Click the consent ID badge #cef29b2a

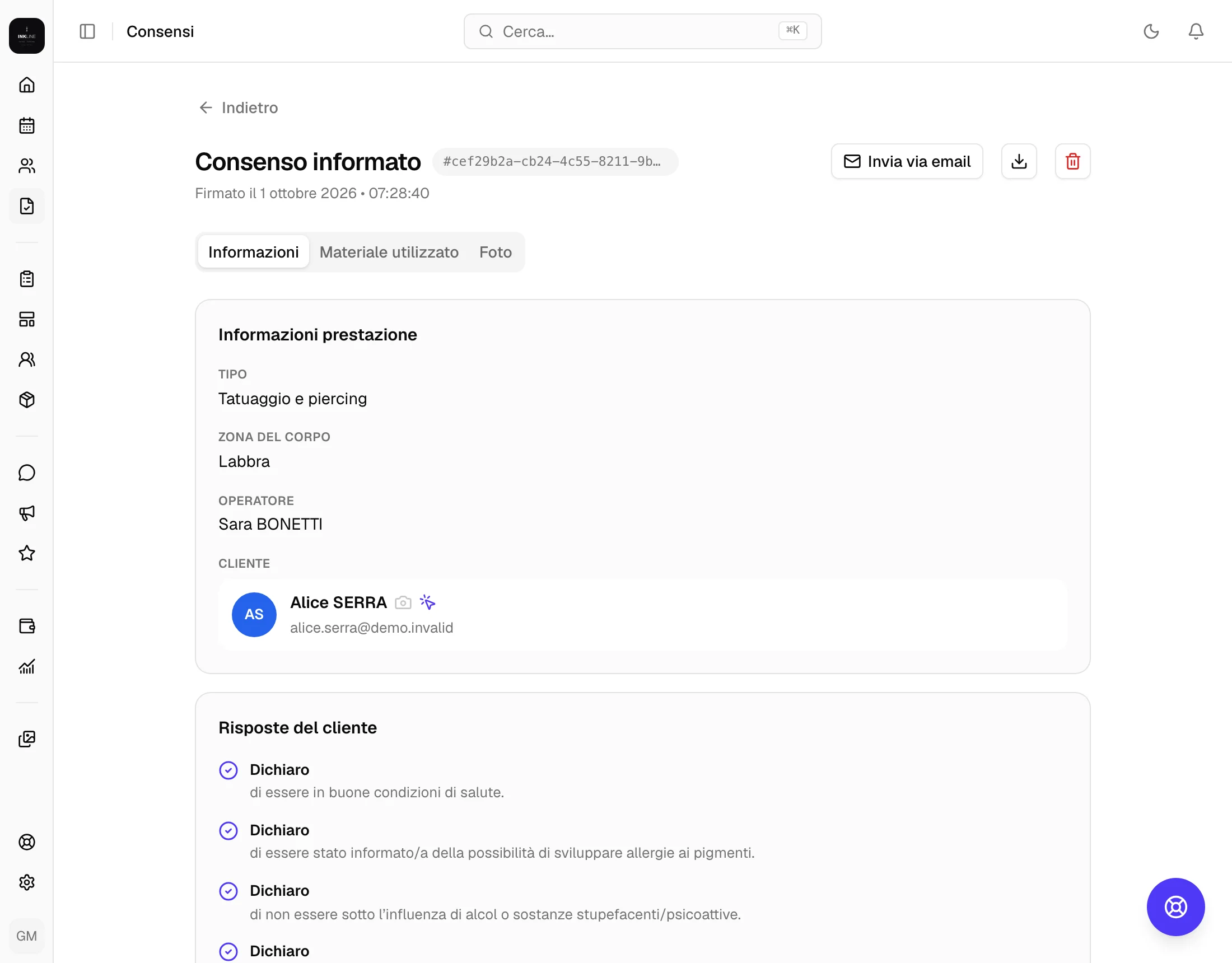coord(555,162)
